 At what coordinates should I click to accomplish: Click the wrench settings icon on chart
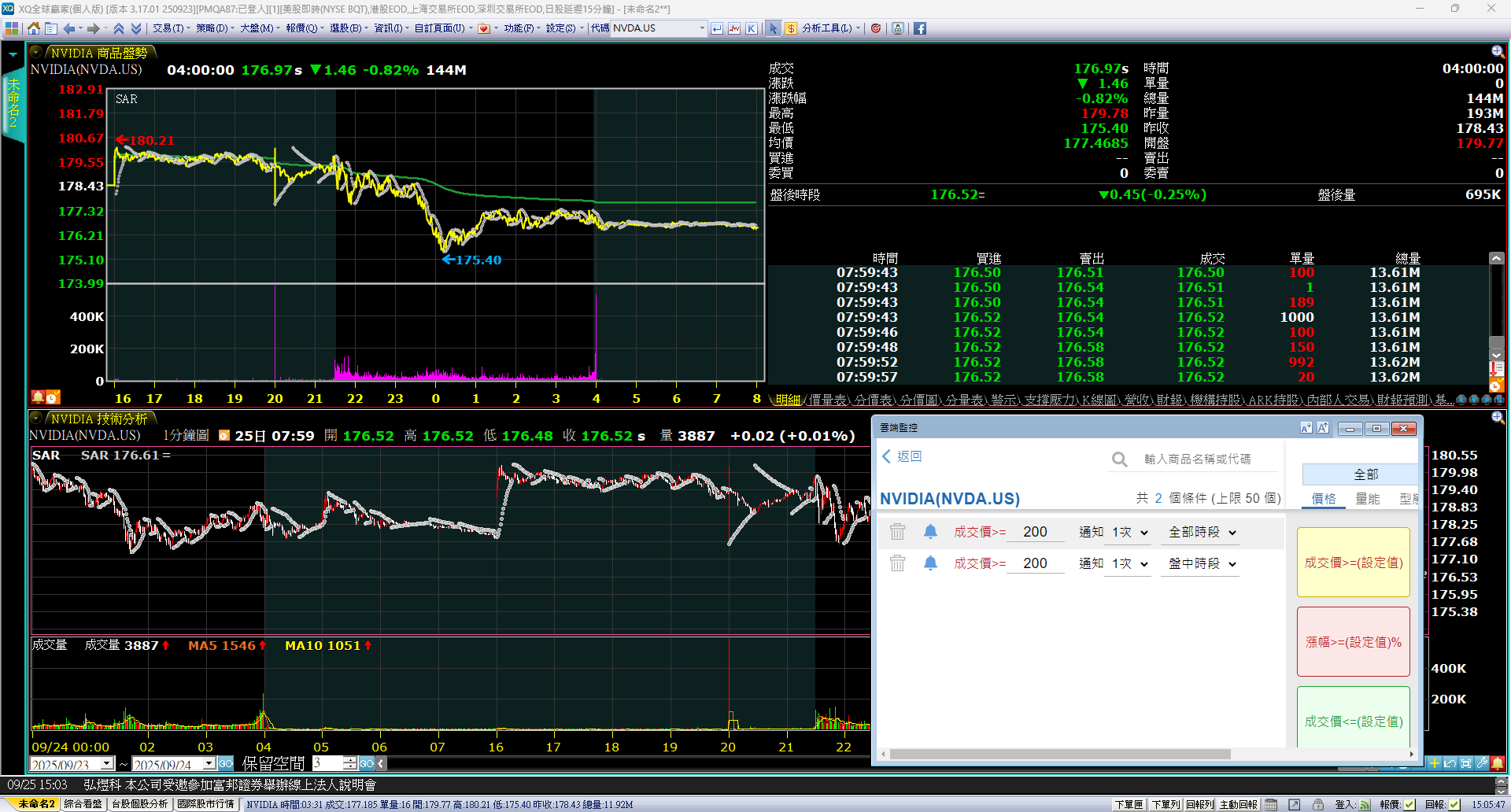(1482, 763)
